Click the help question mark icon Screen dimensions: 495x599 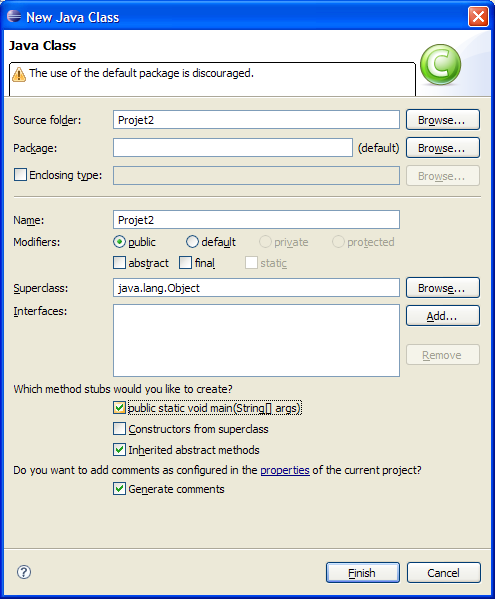(x=24, y=572)
